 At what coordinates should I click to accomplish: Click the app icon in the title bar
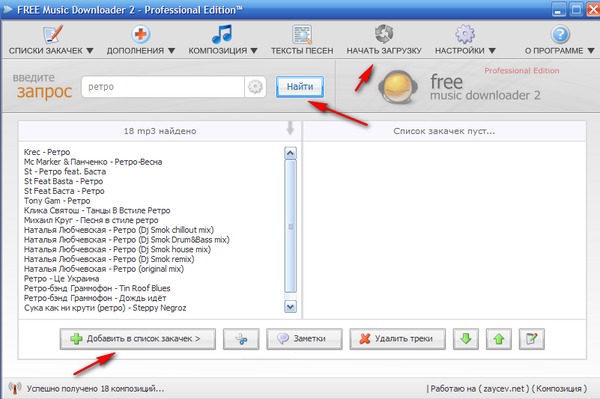8,9
